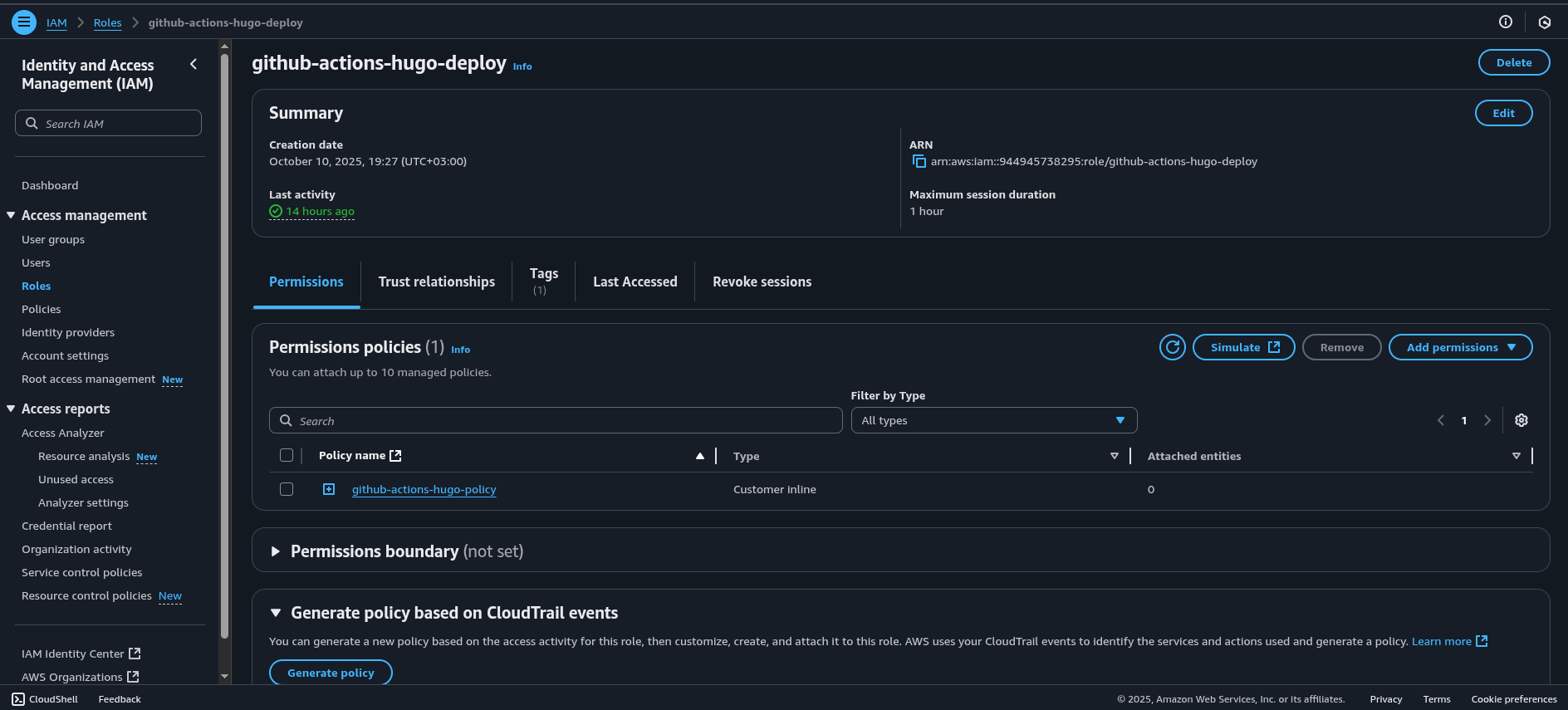Open Cookie preferences in the footer
Viewport: 1568px width, 710px height.
1514,699
